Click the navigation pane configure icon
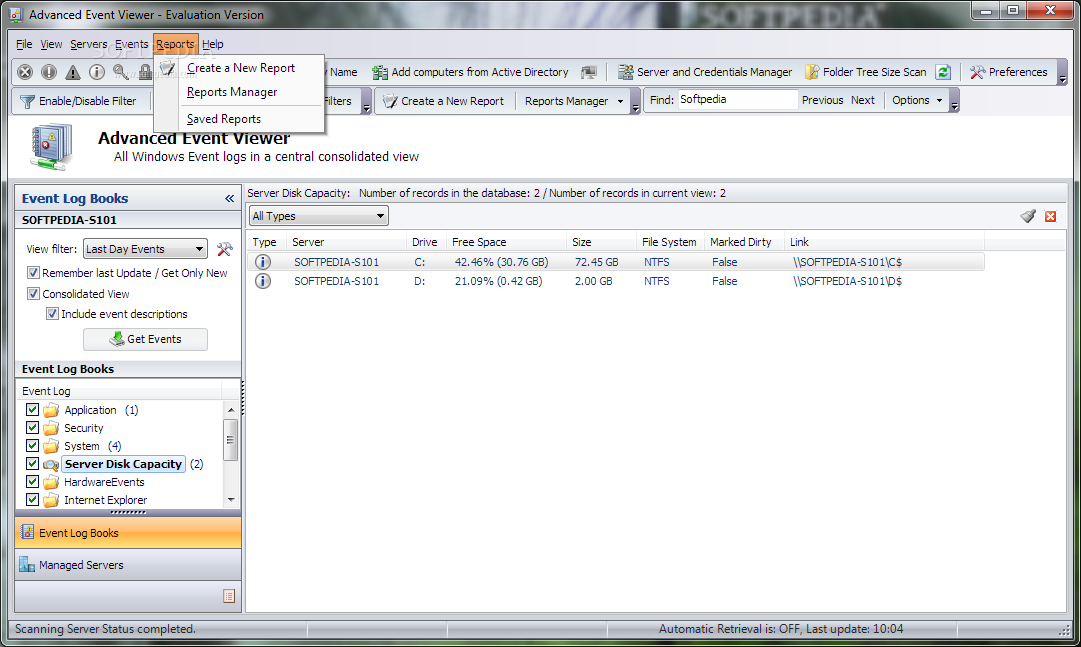1081x647 pixels. [230, 596]
